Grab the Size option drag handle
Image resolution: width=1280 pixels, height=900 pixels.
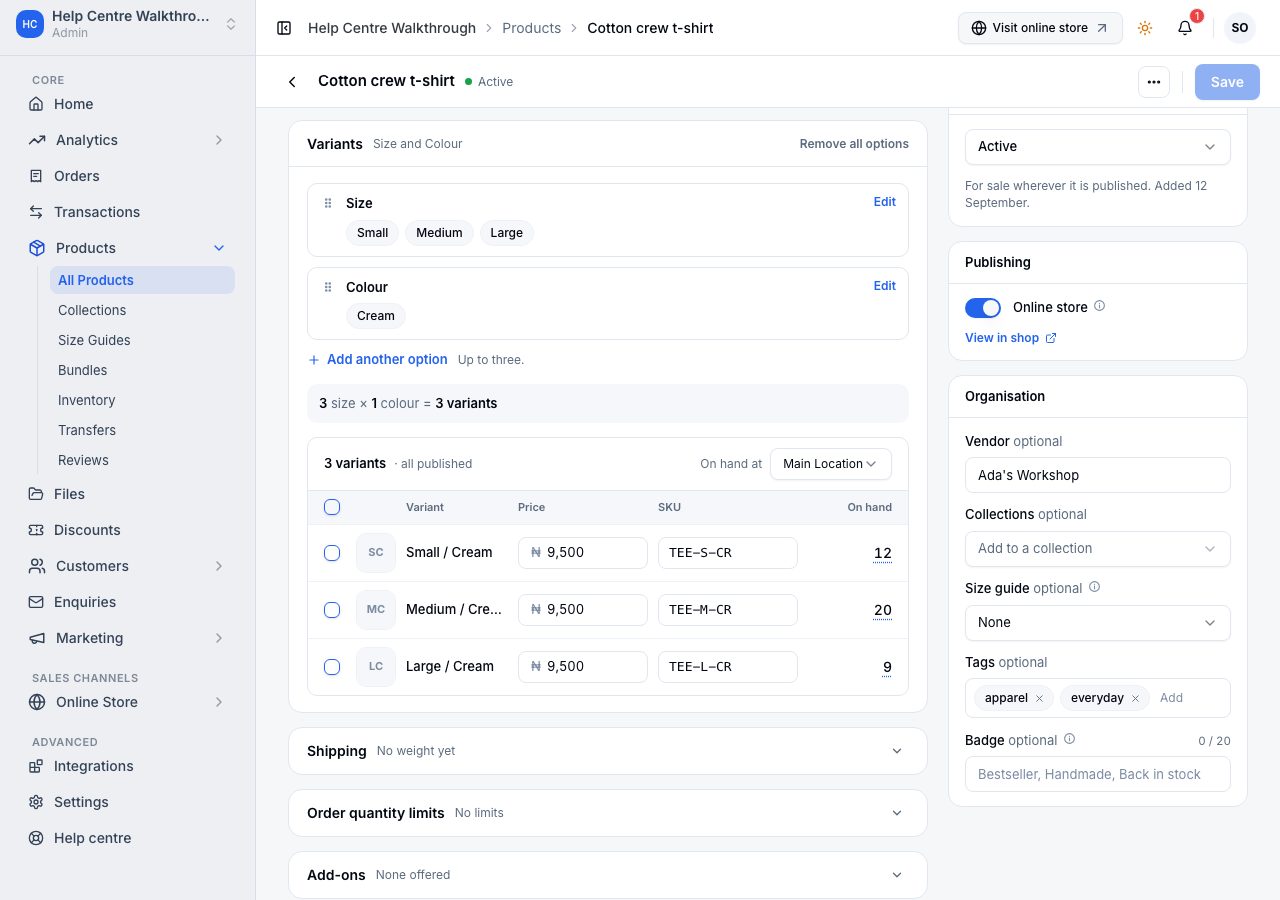coord(328,203)
